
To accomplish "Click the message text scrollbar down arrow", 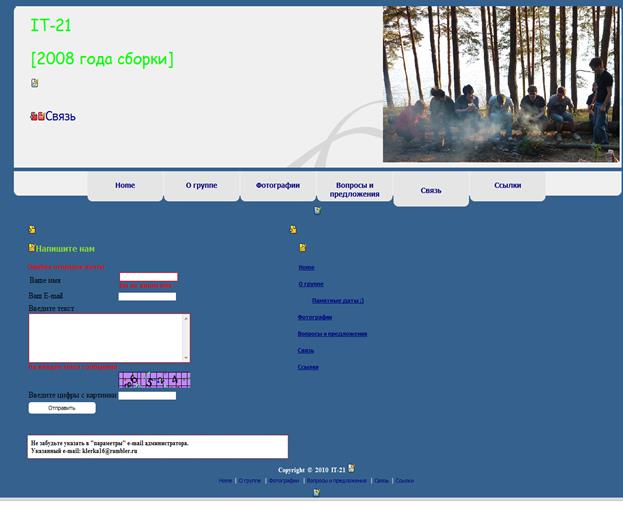I will (x=186, y=357).
